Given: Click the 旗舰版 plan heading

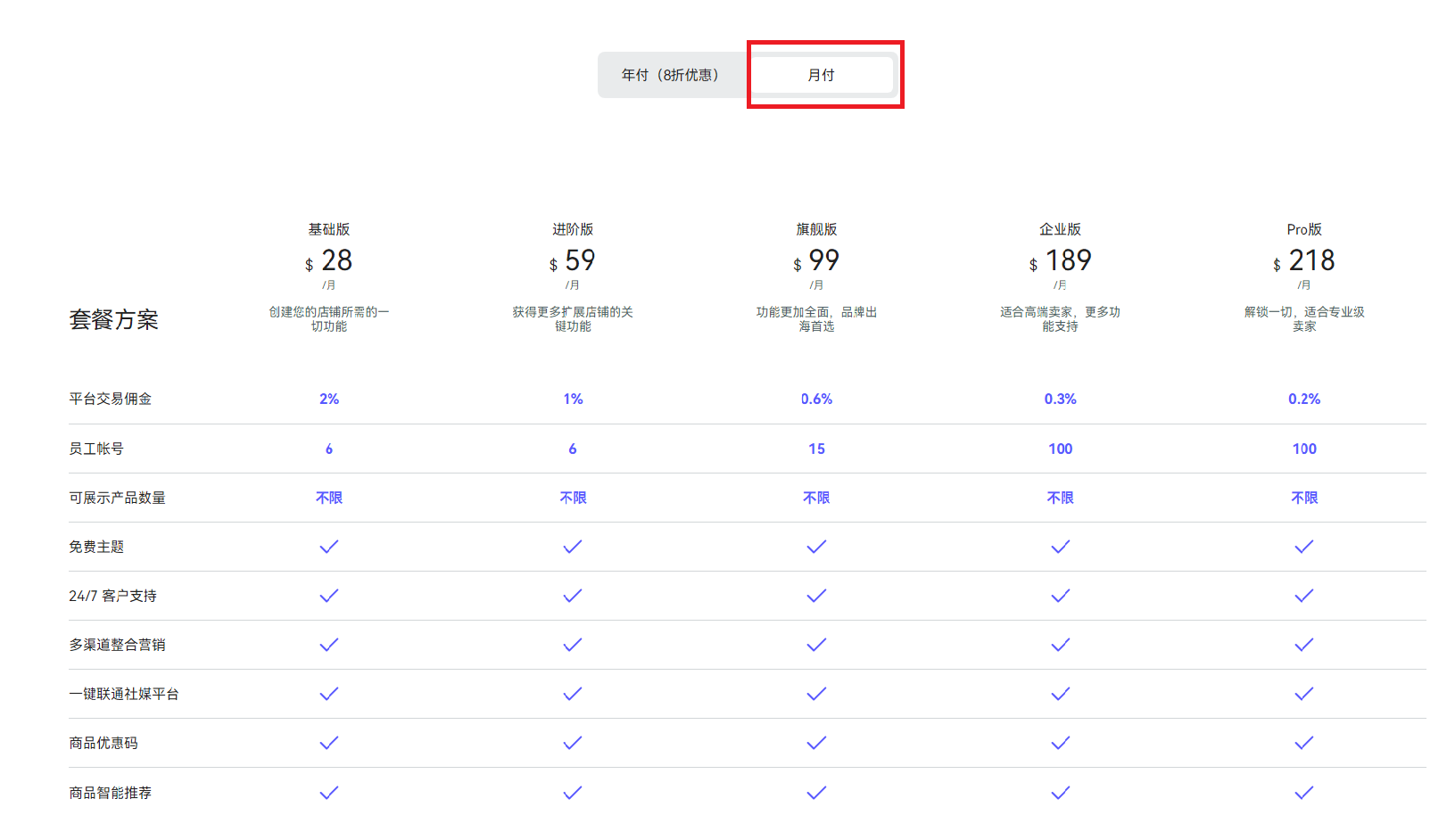Looking at the screenshot, I should [816, 229].
